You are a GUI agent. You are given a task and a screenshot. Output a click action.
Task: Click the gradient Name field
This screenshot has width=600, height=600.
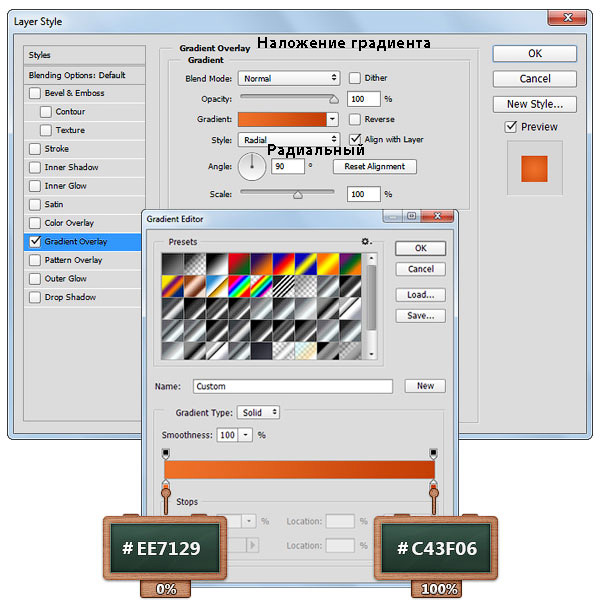pyautogui.click(x=293, y=386)
